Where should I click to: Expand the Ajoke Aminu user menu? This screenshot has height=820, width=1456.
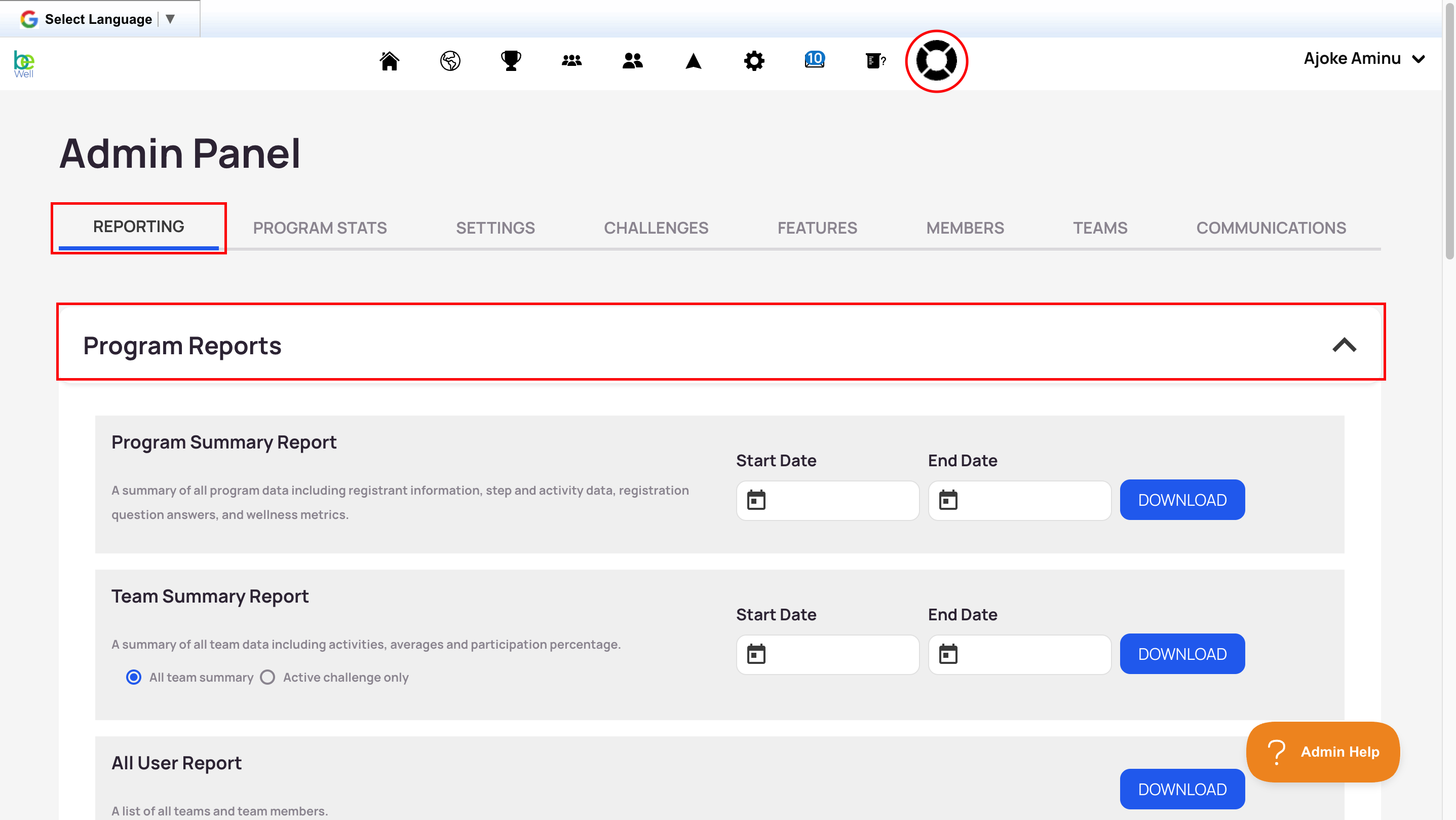click(x=1364, y=59)
